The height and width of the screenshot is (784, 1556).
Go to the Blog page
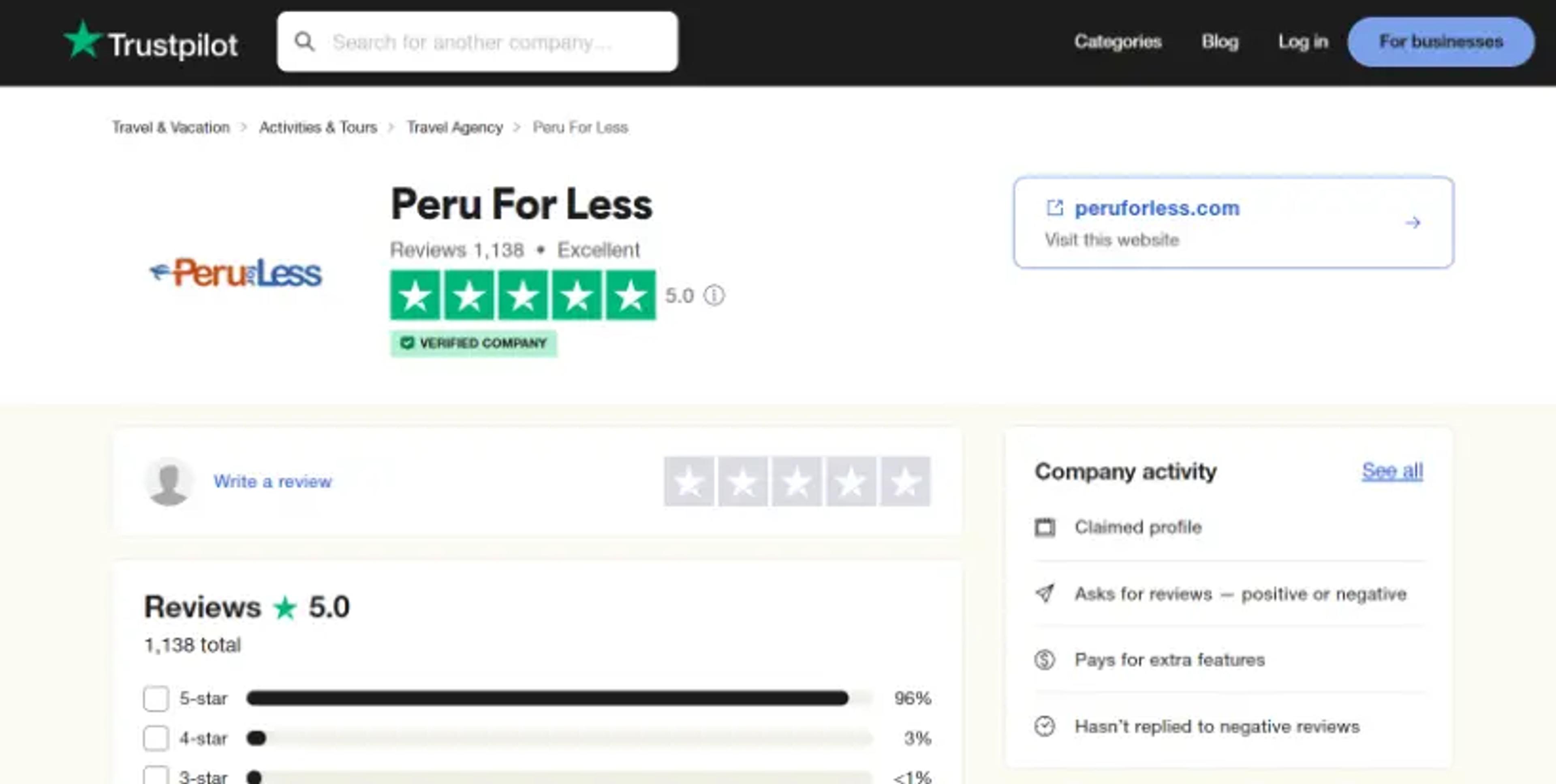1220,42
